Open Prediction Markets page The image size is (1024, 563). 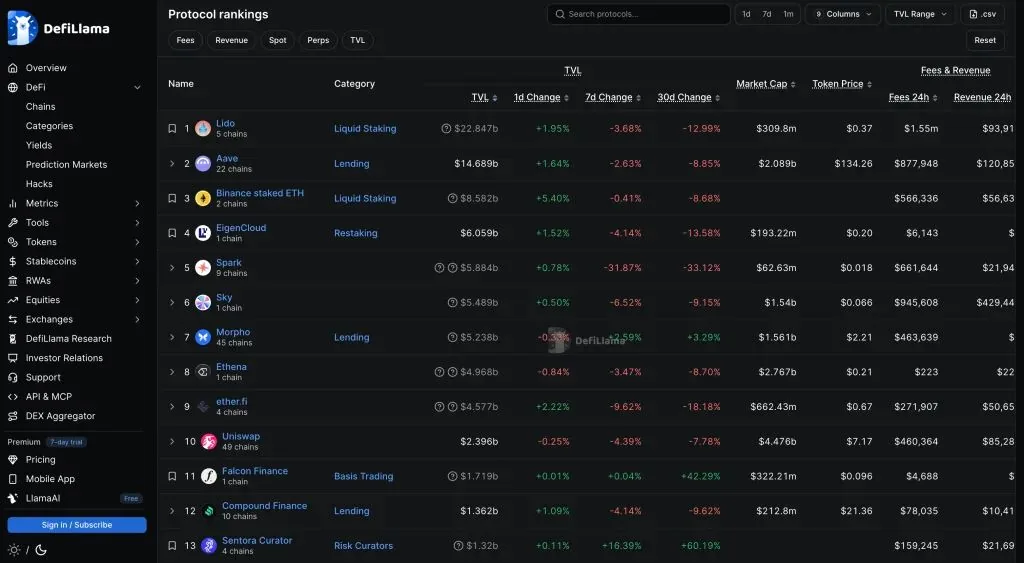66,165
